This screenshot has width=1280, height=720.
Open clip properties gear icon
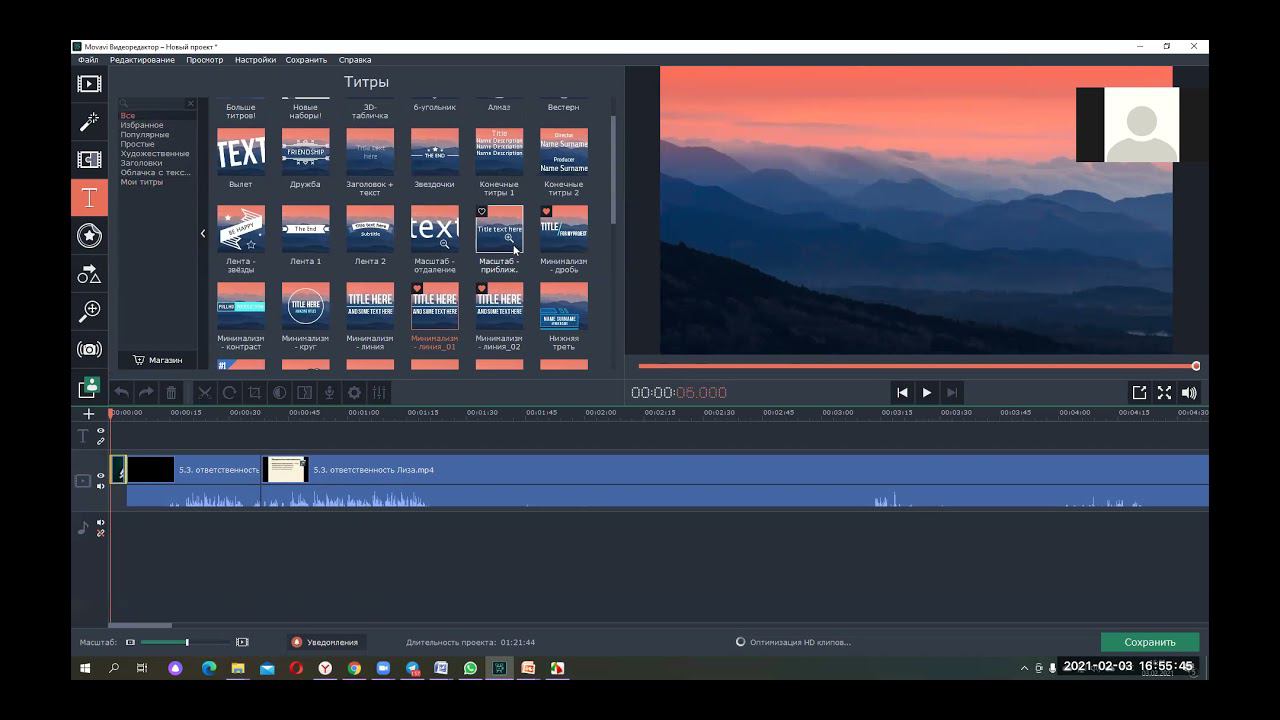coord(354,393)
